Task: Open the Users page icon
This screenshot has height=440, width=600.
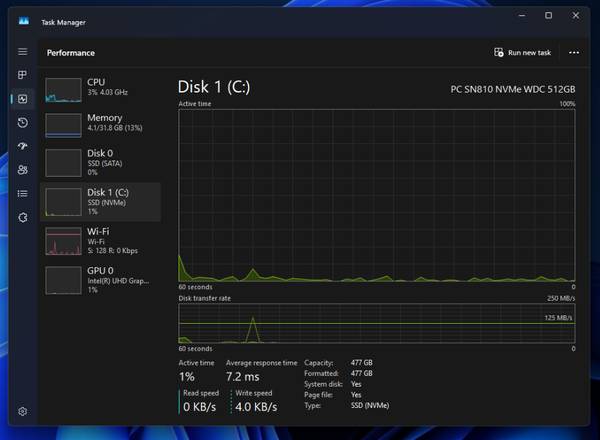Action: click(x=22, y=170)
